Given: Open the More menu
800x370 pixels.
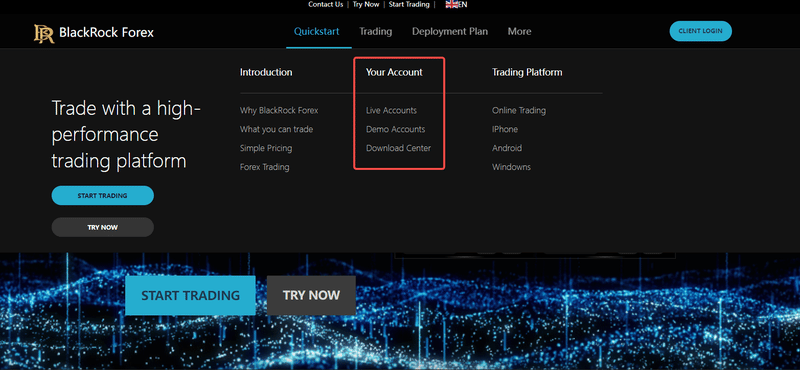Looking at the screenshot, I should (x=519, y=32).
